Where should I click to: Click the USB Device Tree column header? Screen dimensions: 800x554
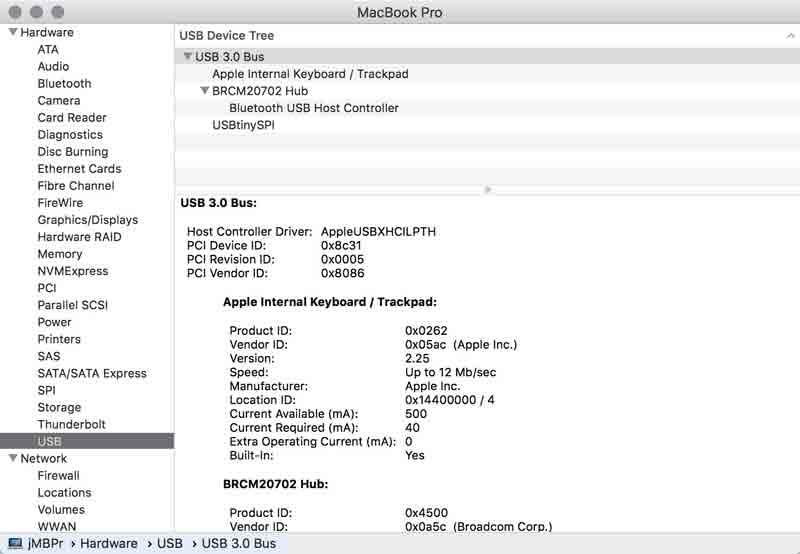coord(227,36)
